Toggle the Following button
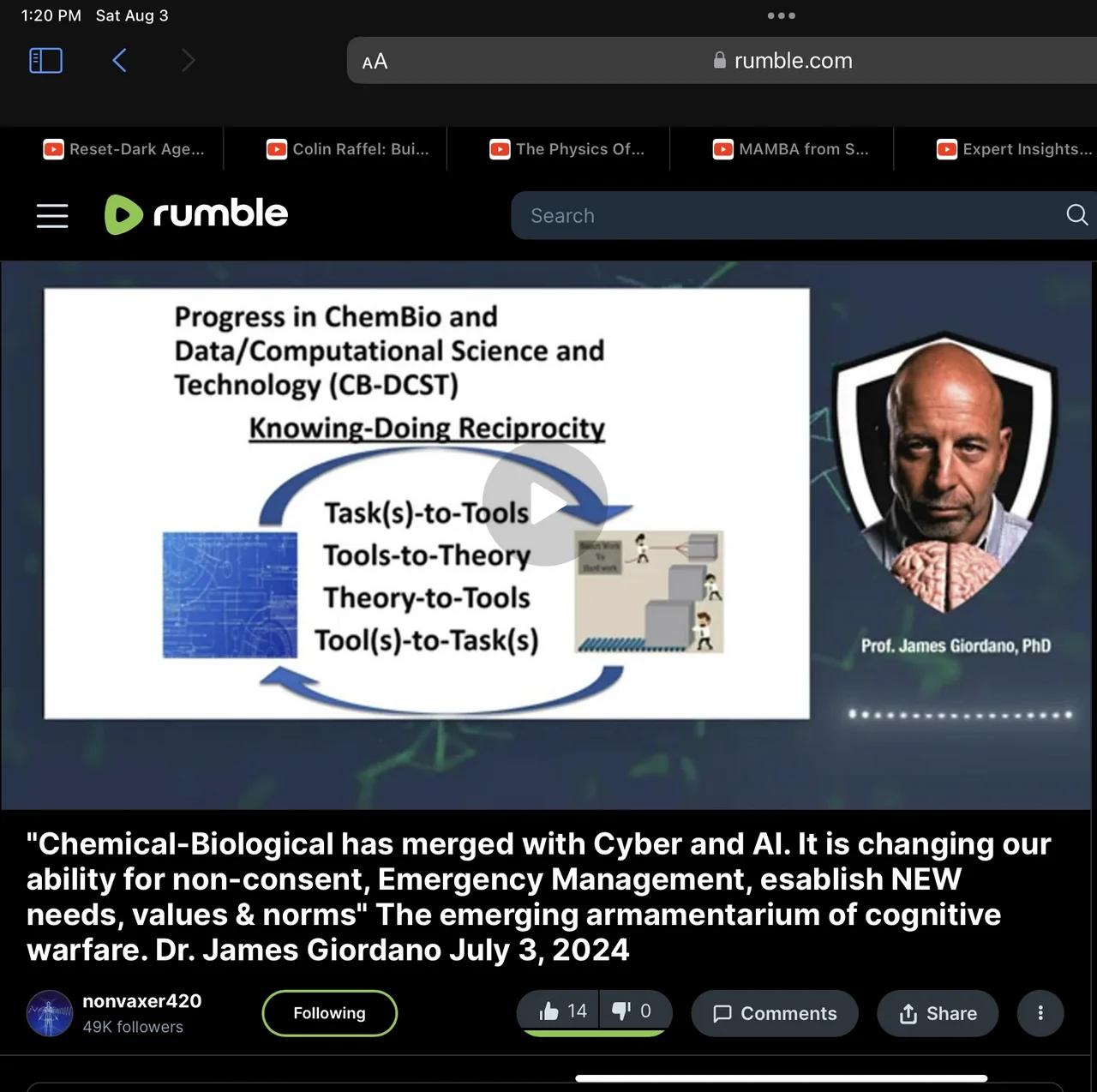 330,1013
